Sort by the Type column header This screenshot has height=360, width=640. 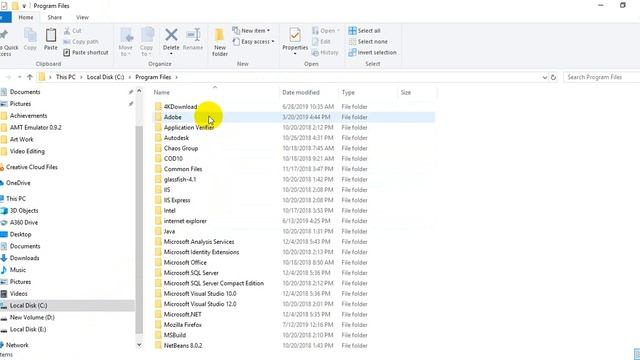348,93
